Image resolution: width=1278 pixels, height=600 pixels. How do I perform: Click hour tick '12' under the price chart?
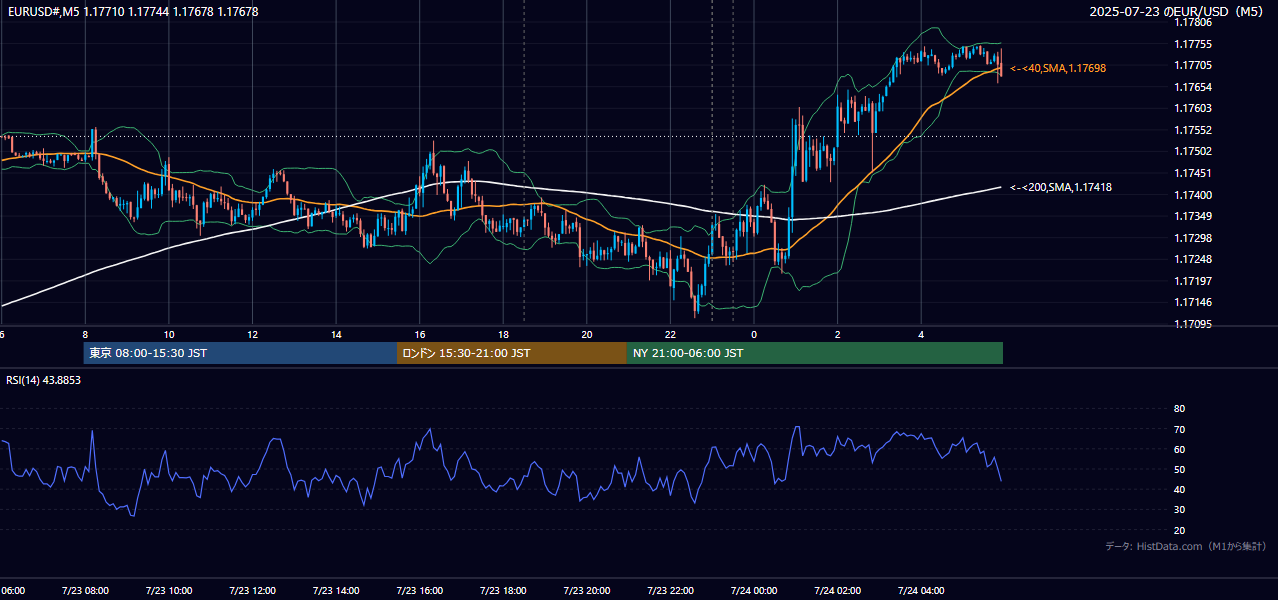pyautogui.click(x=253, y=335)
